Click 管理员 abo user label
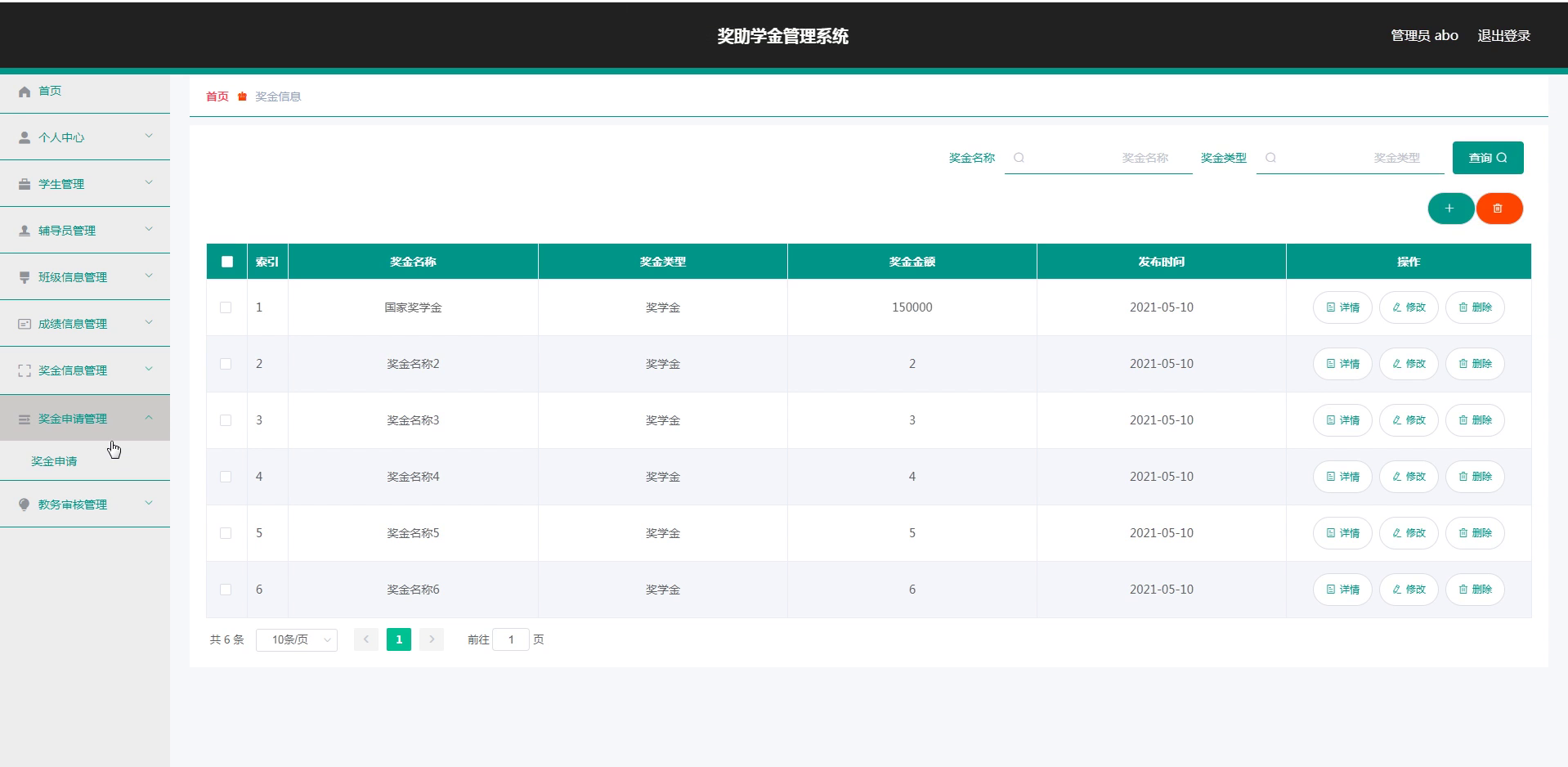The width and height of the screenshot is (1568, 767). click(1425, 35)
